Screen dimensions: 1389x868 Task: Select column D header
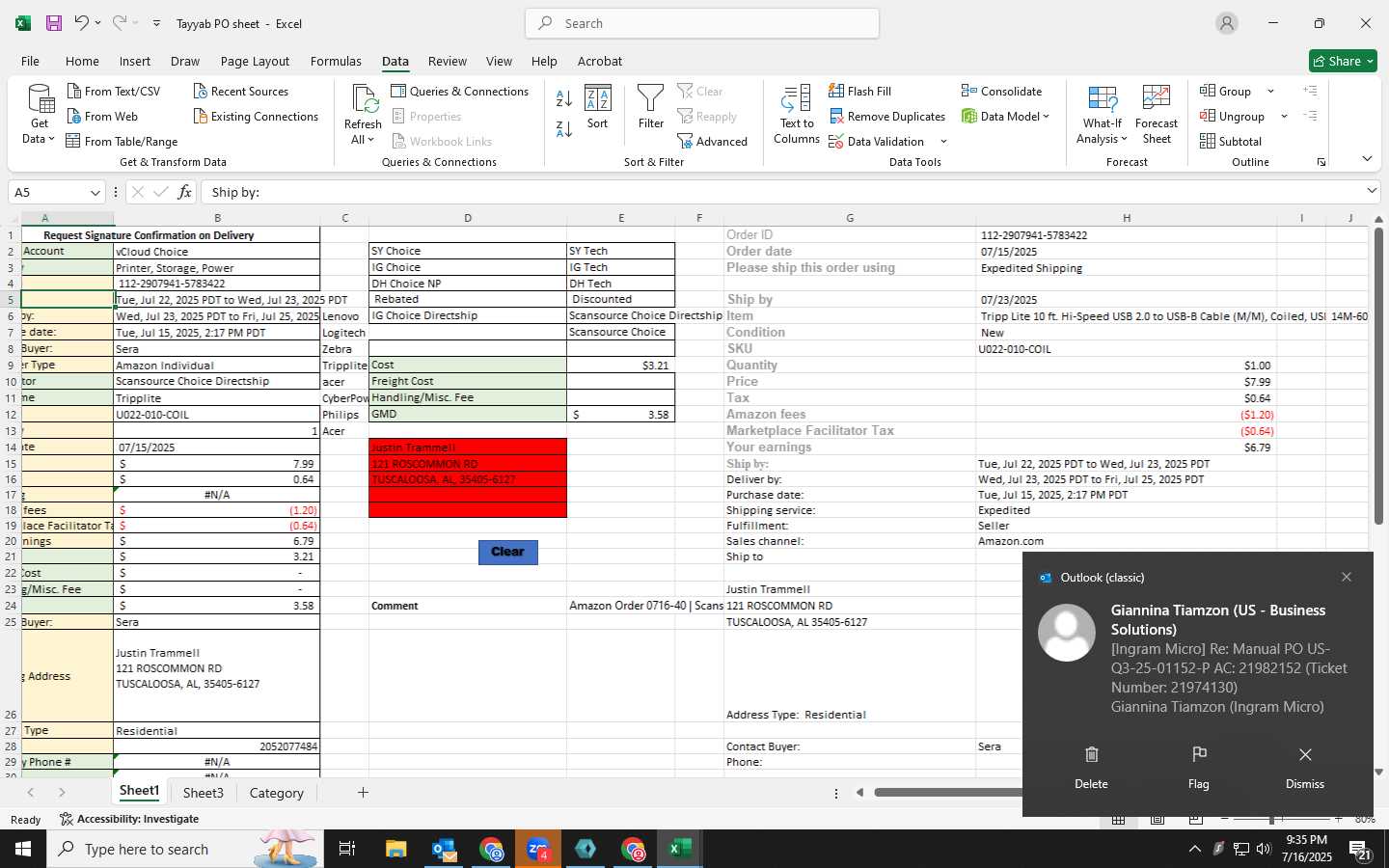pos(468,218)
